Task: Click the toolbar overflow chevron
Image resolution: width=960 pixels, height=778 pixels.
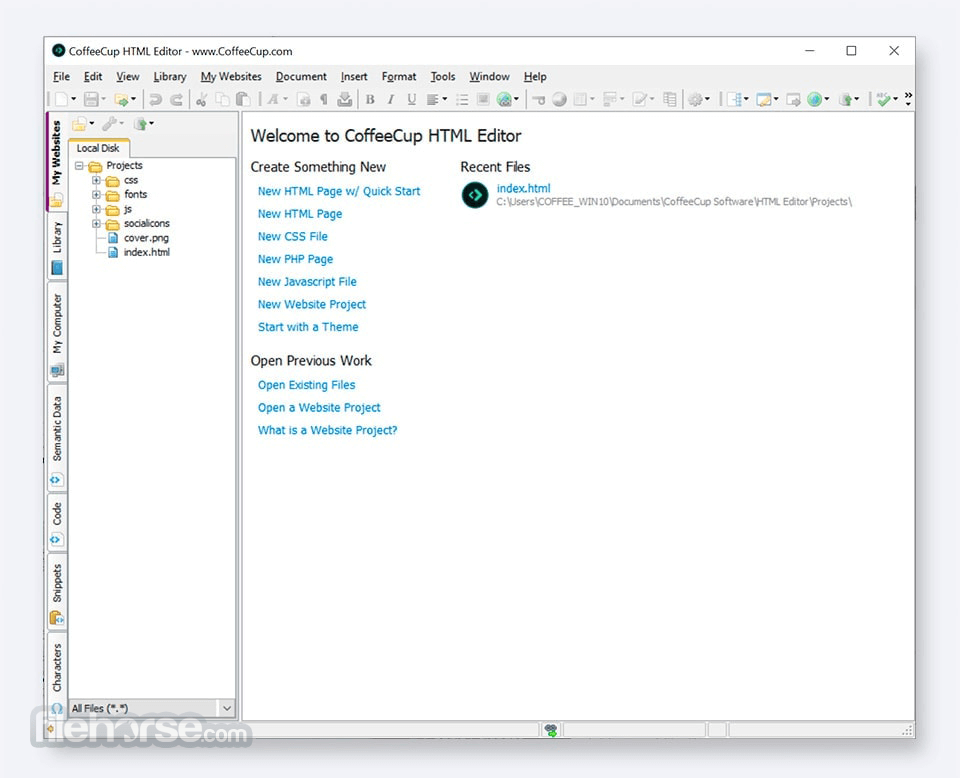Action: (x=908, y=99)
